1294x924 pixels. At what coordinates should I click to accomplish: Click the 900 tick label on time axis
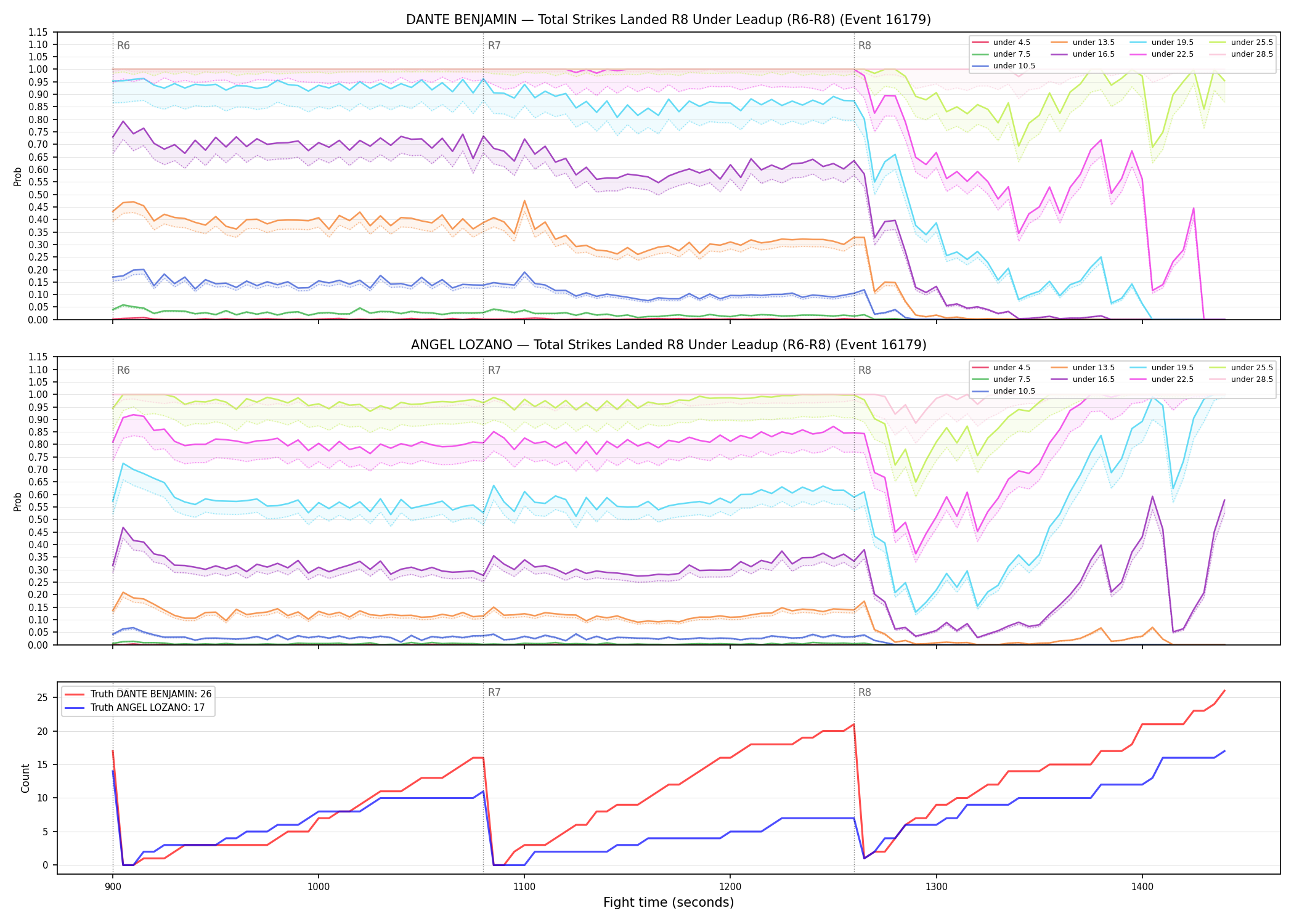pos(112,886)
